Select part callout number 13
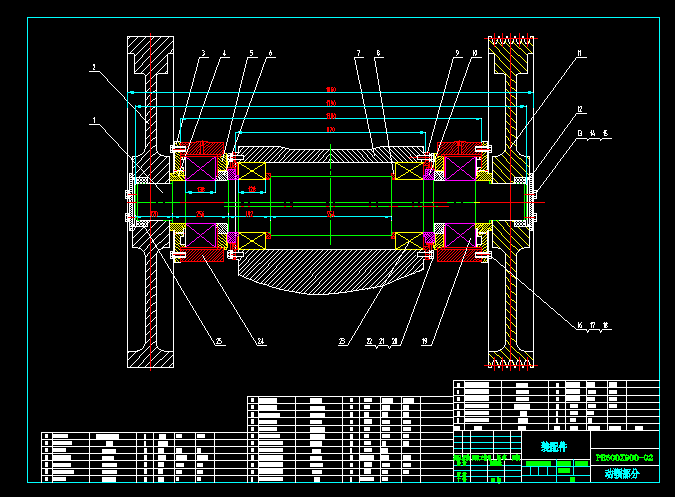This screenshot has height=497, width=675. pos(580,133)
